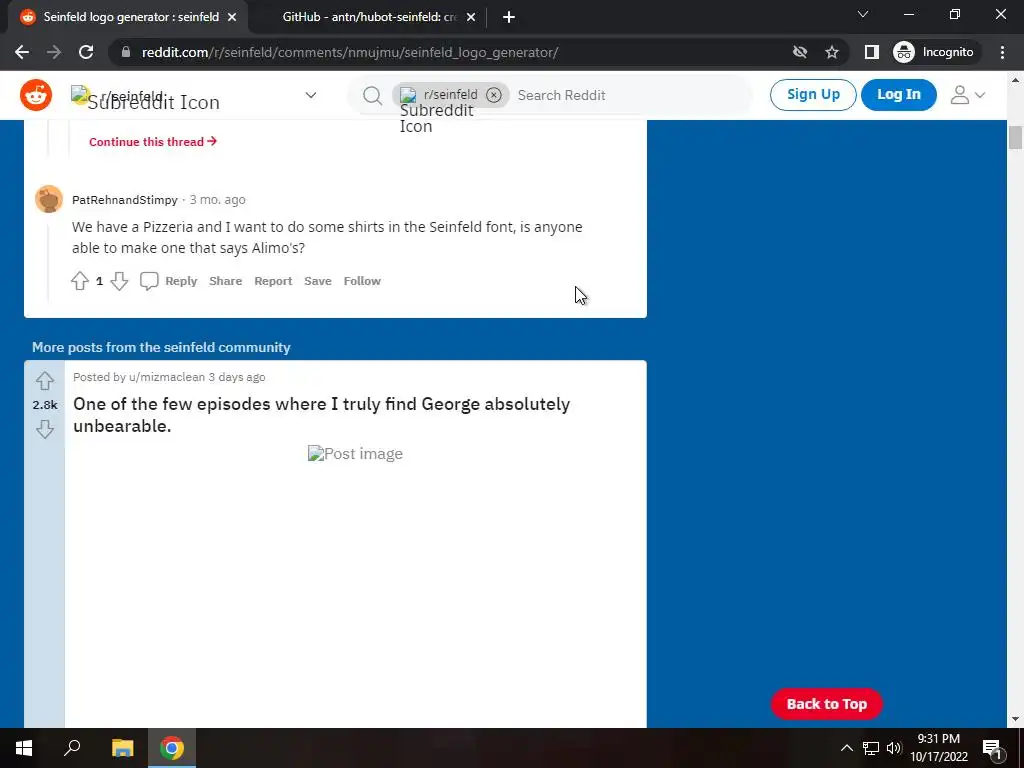This screenshot has width=1024, height=768.
Task: Close the GitHub hubot-seinfeld tab
Action: pos(471,17)
